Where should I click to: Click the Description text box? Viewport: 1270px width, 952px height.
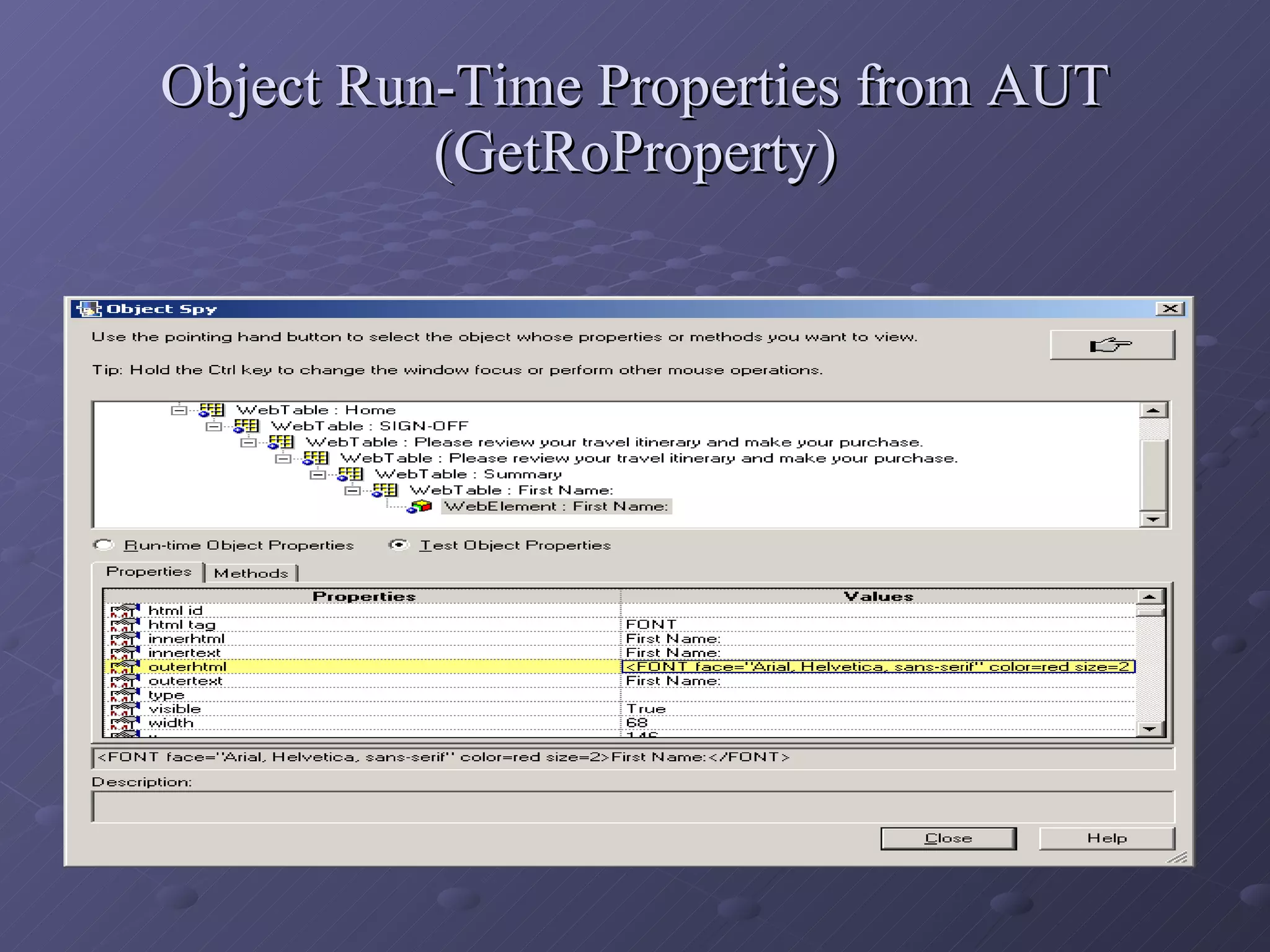click(633, 807)
